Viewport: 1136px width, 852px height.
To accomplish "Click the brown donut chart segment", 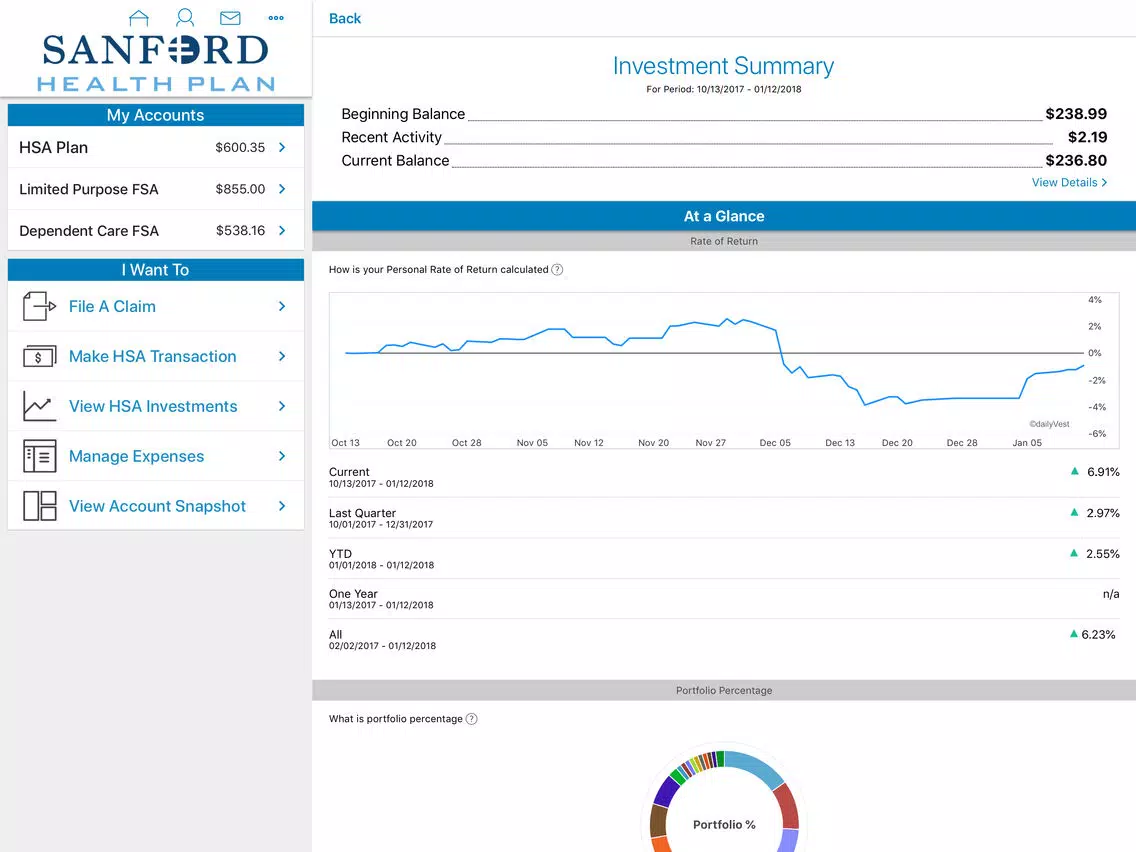I will point(658,821).
